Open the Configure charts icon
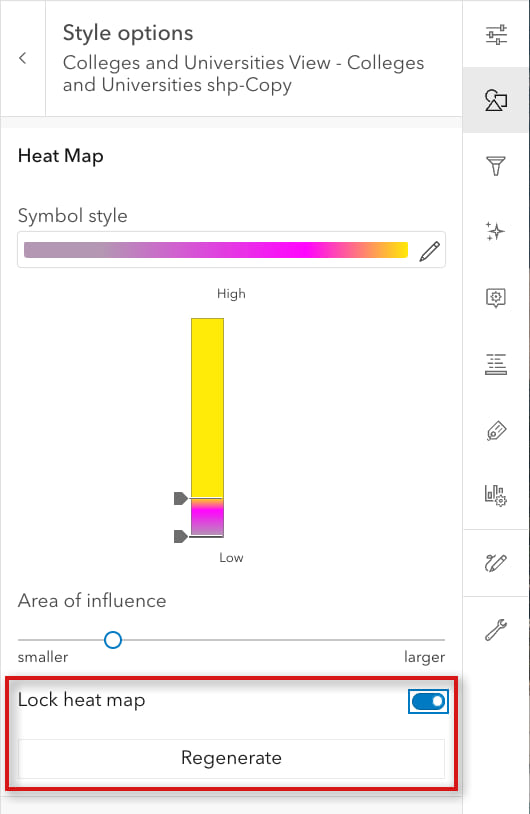 [496, 496]
